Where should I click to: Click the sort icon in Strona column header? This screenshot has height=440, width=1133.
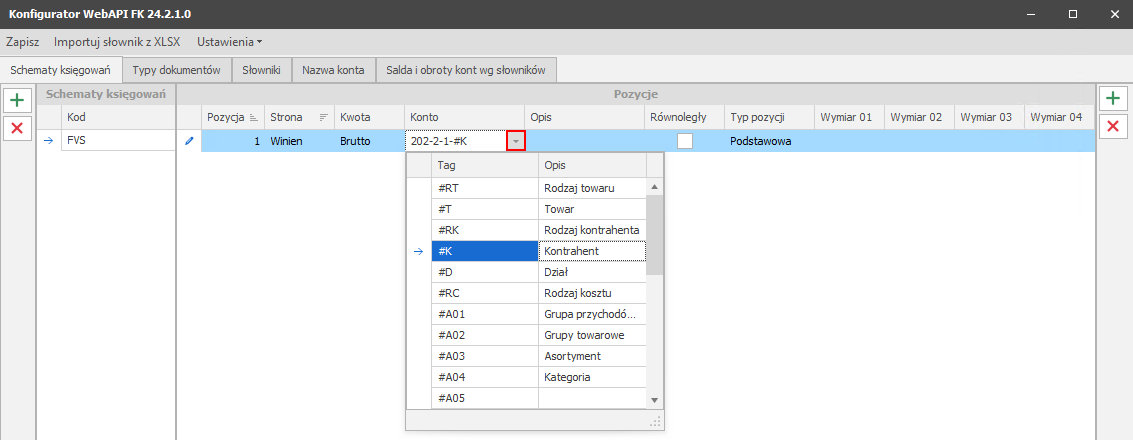323,118
